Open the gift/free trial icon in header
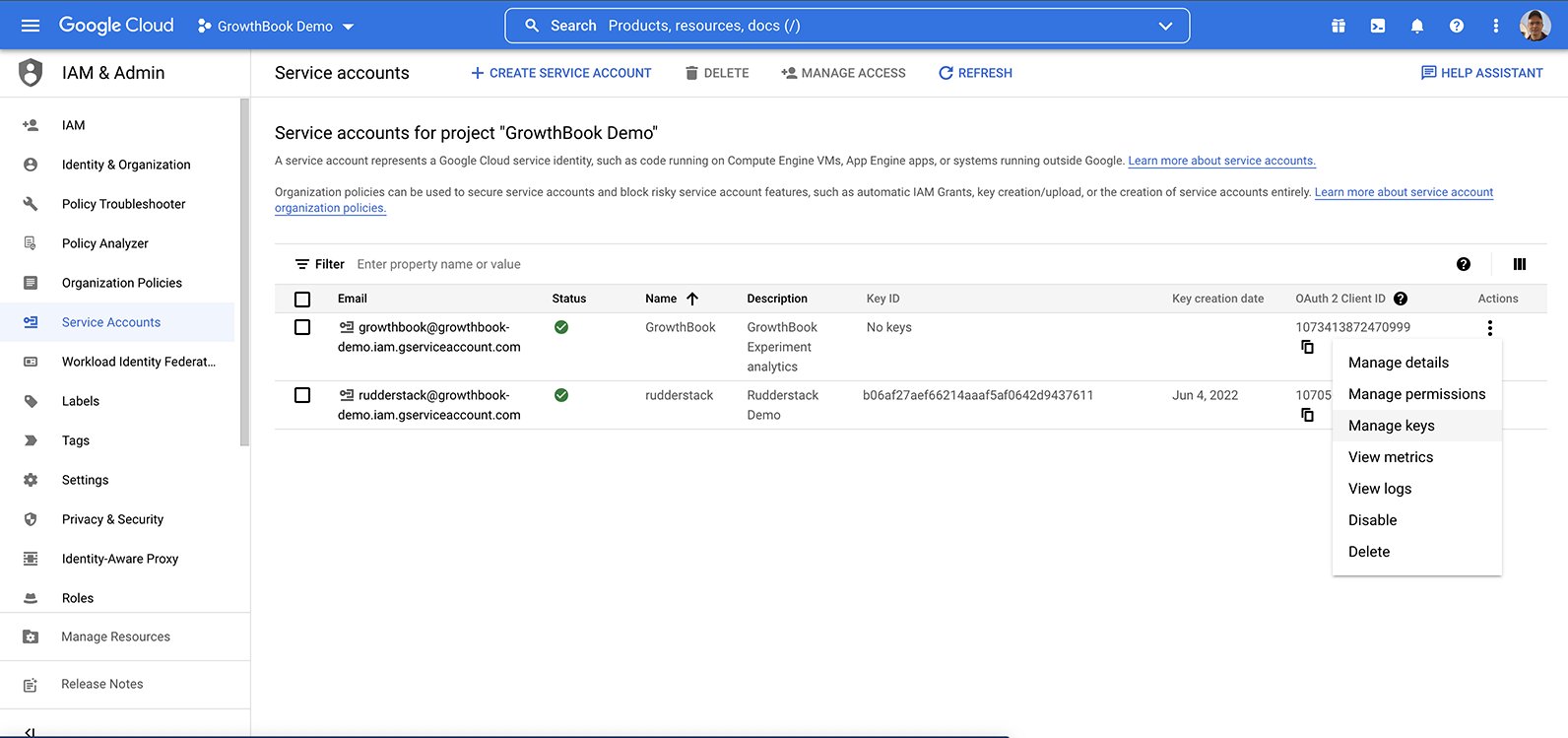This screenshot has height=738, width=1568. coord(1339,26)
